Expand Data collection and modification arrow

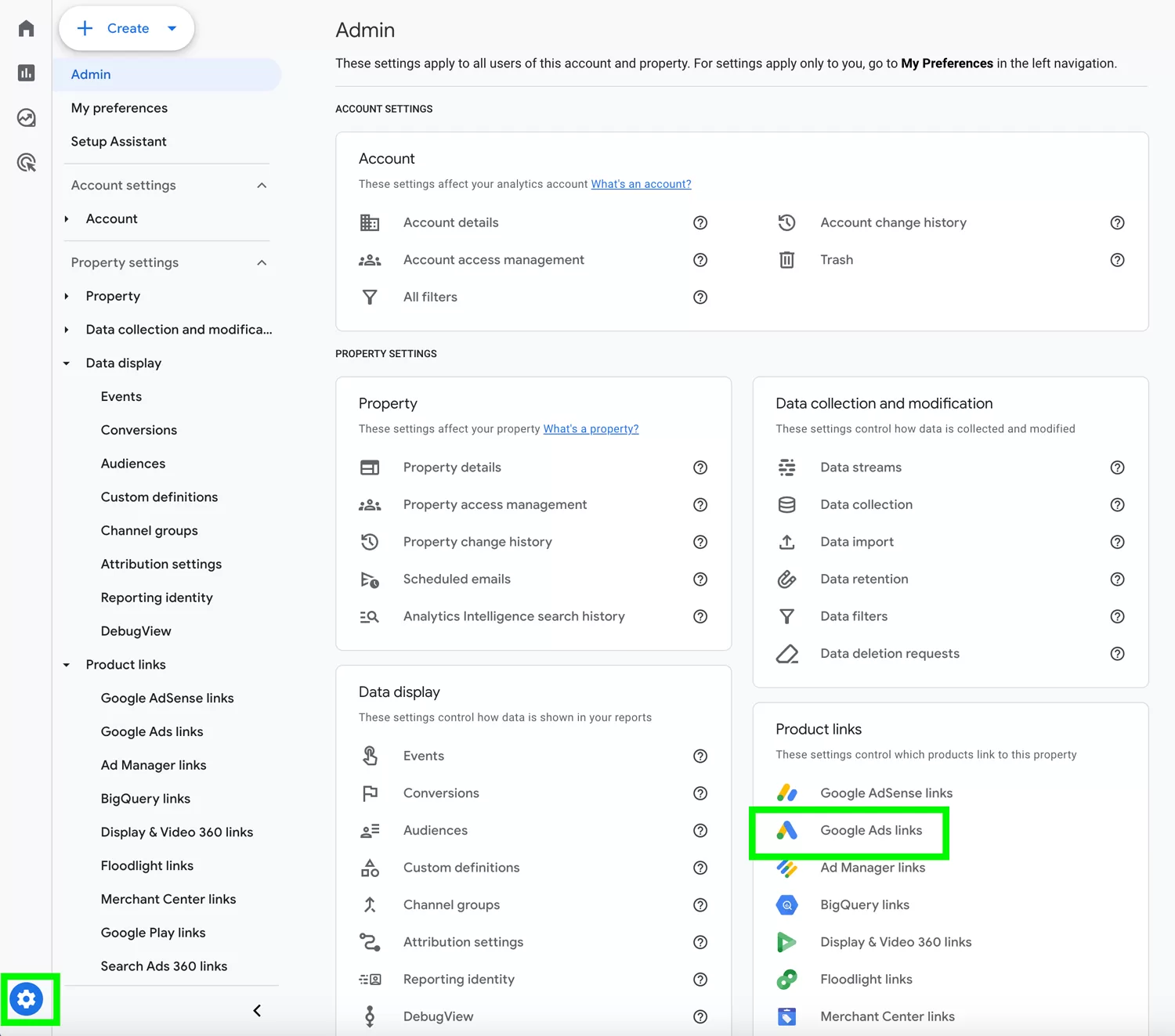tap(67, 330)
